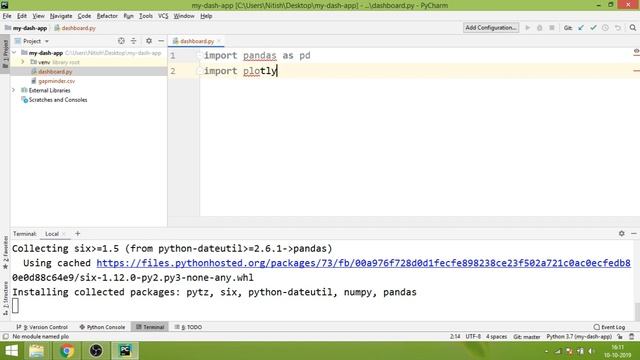Expand External Libraries node

click(x=14, y=90)
